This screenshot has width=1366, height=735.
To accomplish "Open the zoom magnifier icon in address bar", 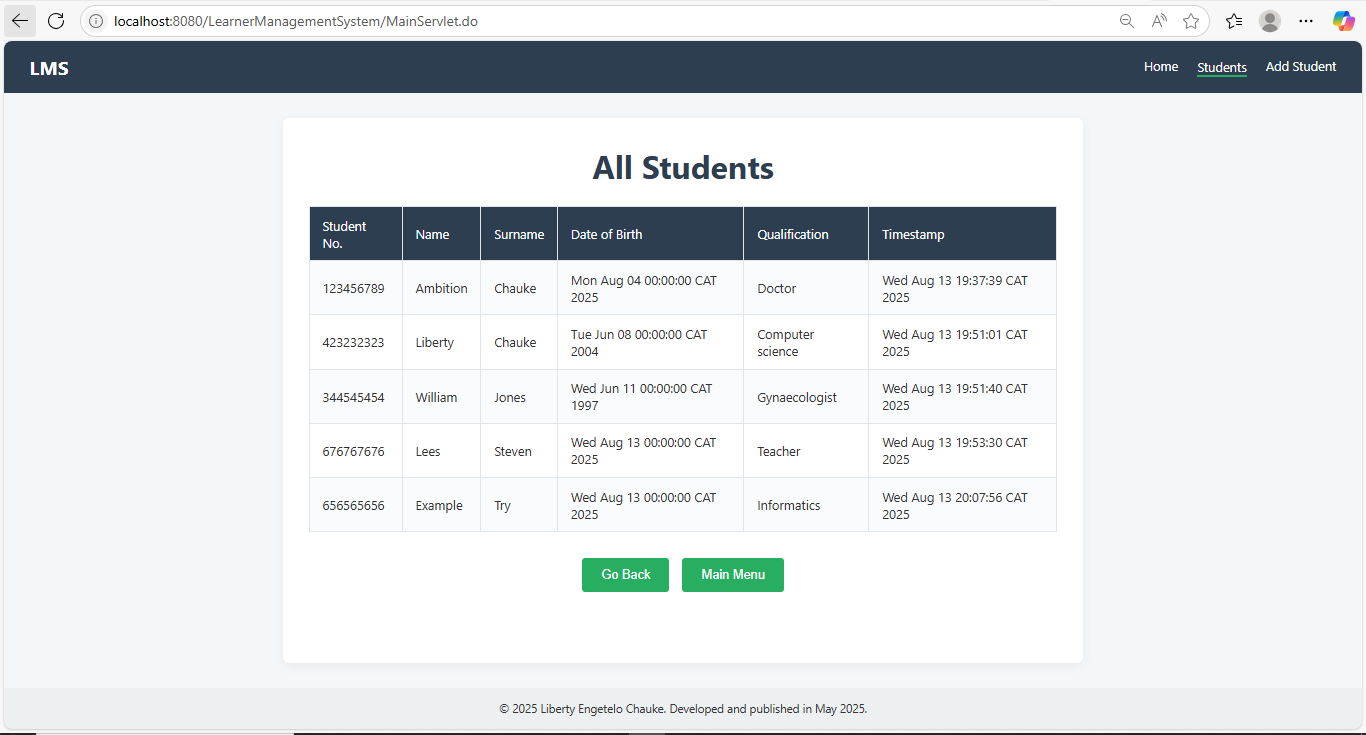I will (x=1127, y=21).
